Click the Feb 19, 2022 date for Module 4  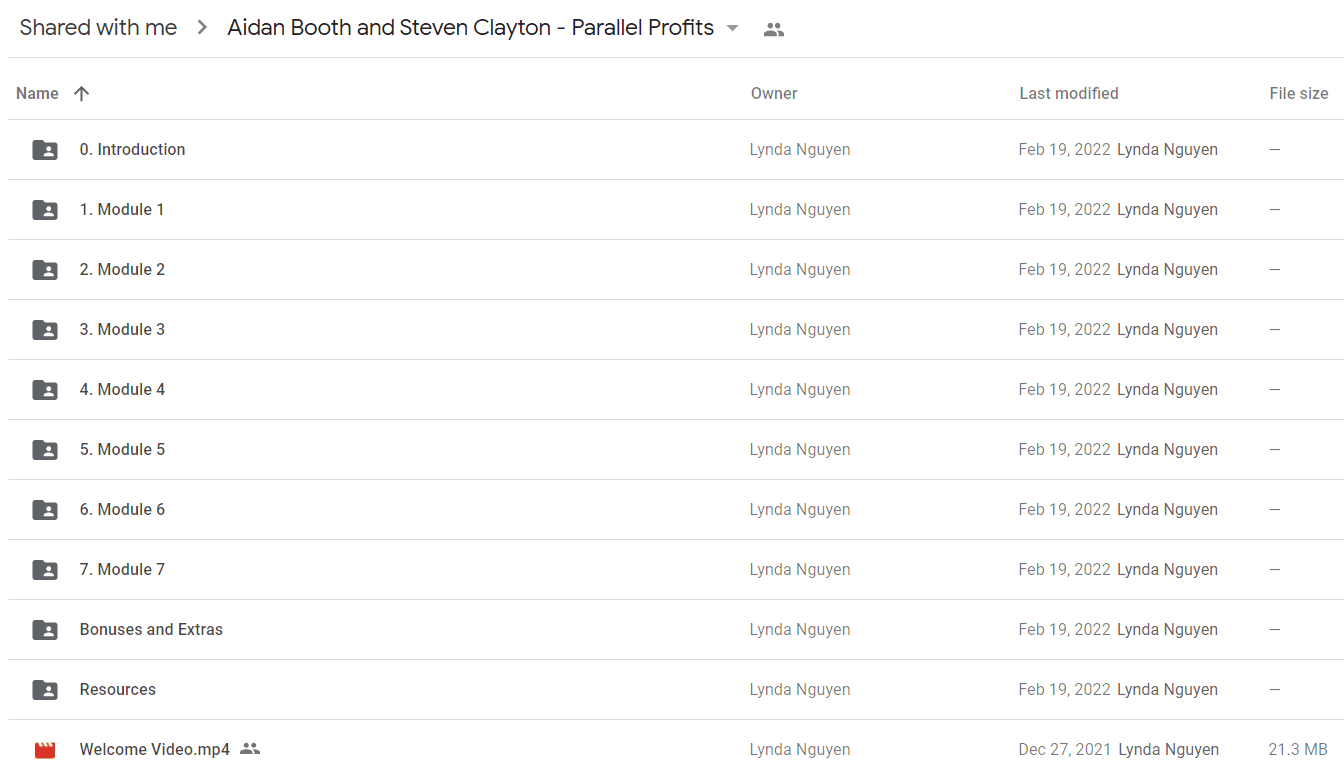click(x=1064, y=389)
